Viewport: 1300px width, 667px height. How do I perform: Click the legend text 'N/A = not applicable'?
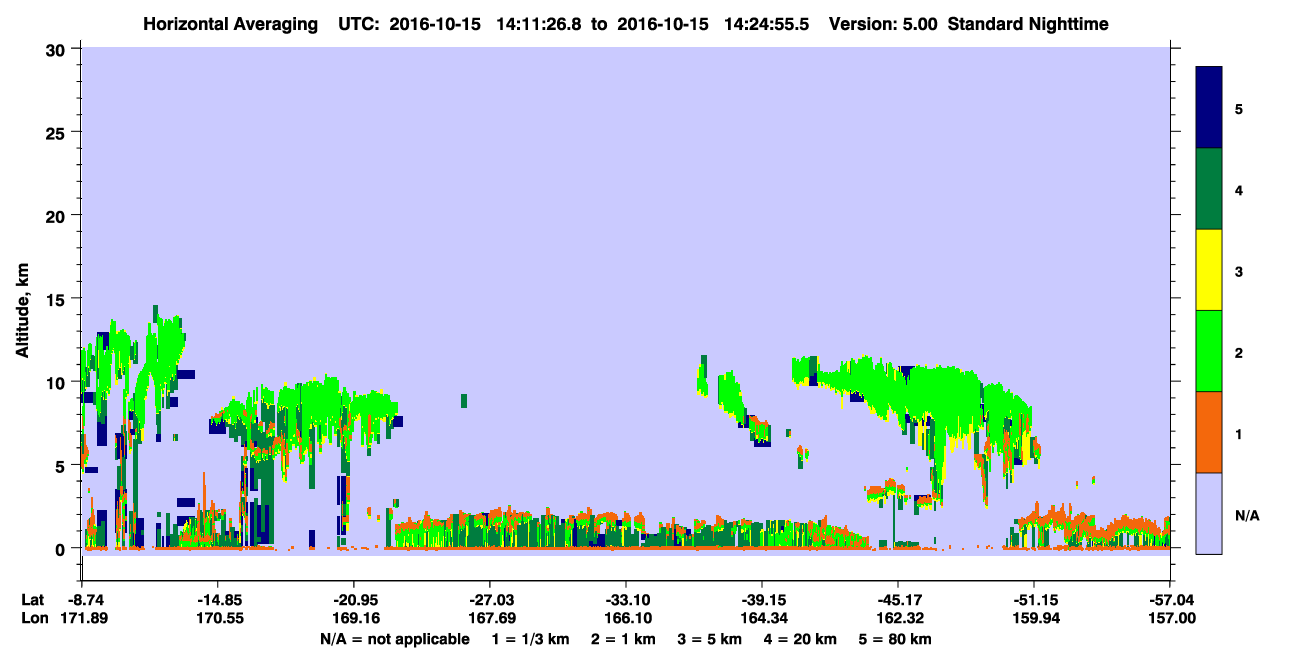click(394, 639)
